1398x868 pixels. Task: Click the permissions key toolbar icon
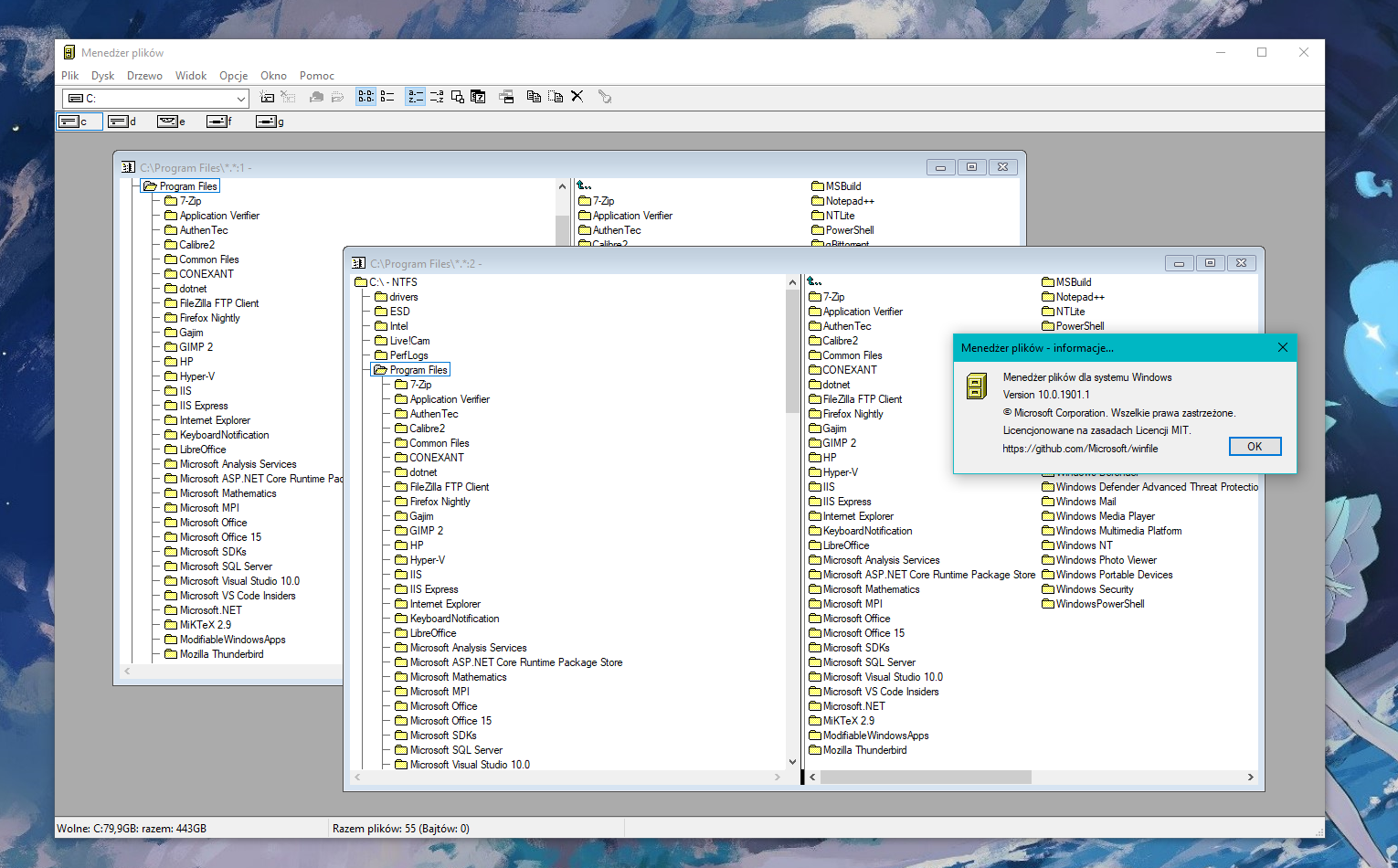pyautogui.click(x=605, y=97)
